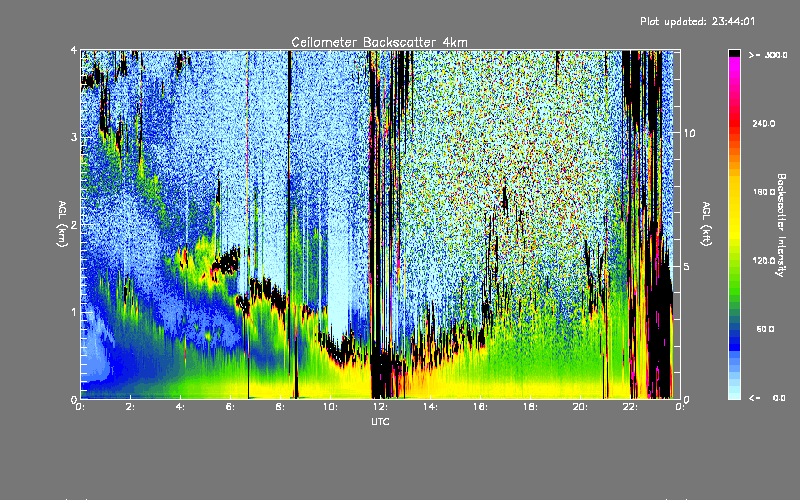The image size is (800, 500).
Task: Select the '22:' UTC tick label
Action: click(x=630, y=407)
